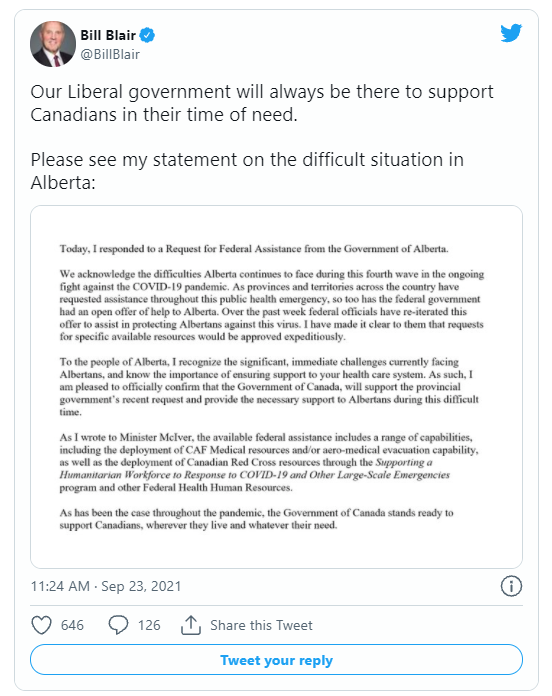Click the 126 replies count
The width and height of the screenshot is (552, 696).
click(x=149, y=625)
